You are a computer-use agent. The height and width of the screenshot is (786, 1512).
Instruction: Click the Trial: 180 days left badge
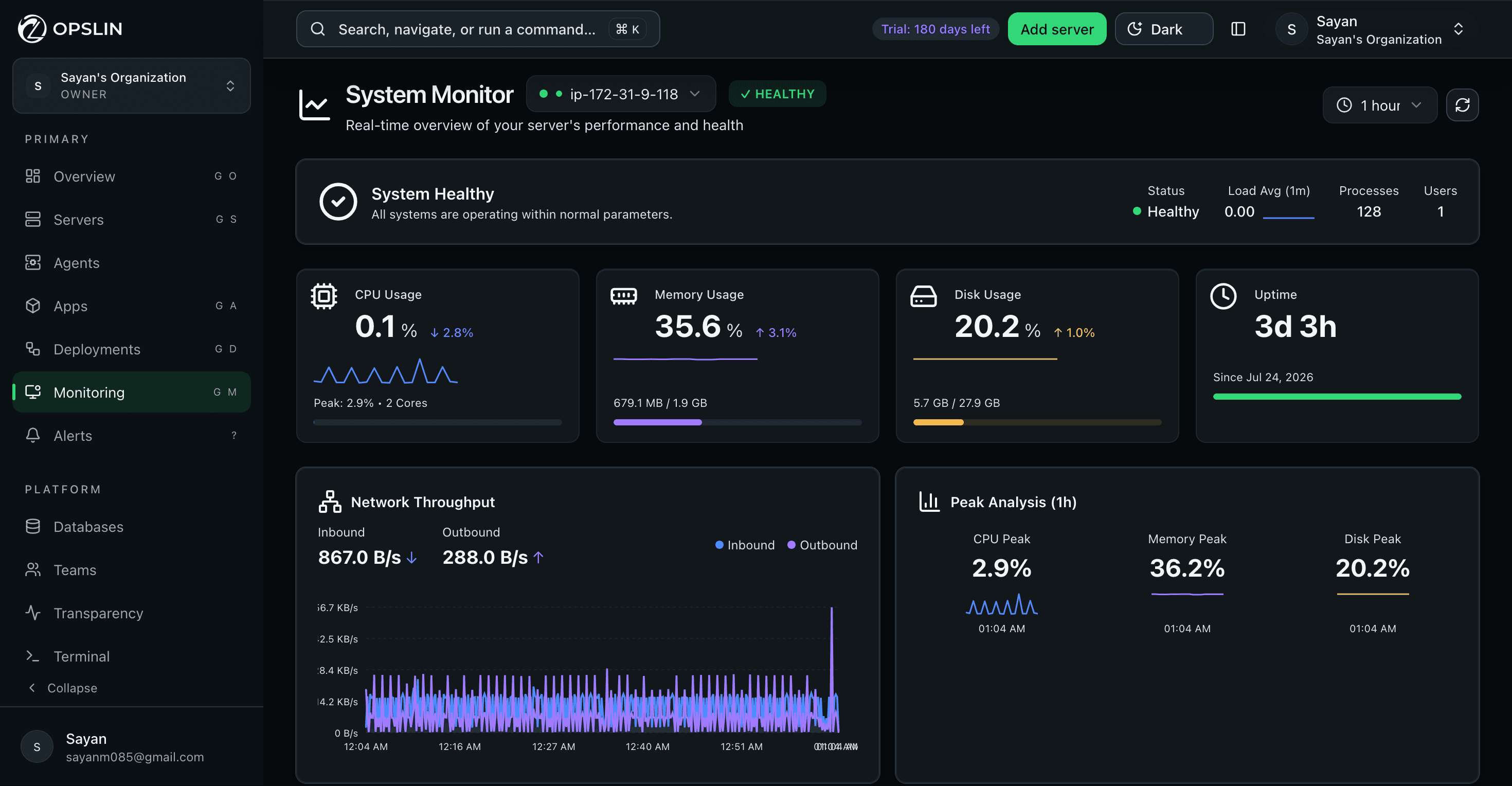pyautogui.click(x=935, y=29)
